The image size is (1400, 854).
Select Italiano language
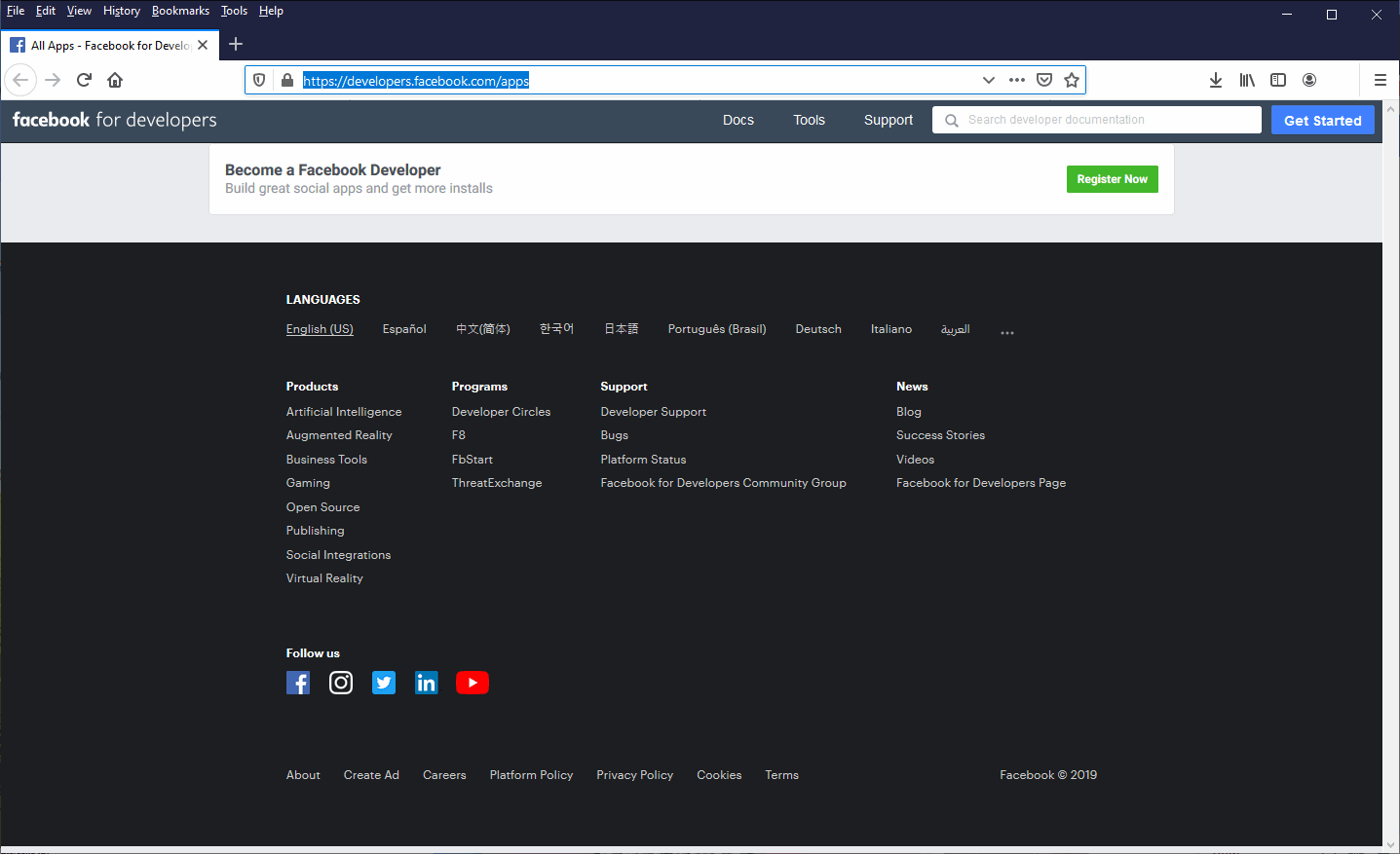891,329
